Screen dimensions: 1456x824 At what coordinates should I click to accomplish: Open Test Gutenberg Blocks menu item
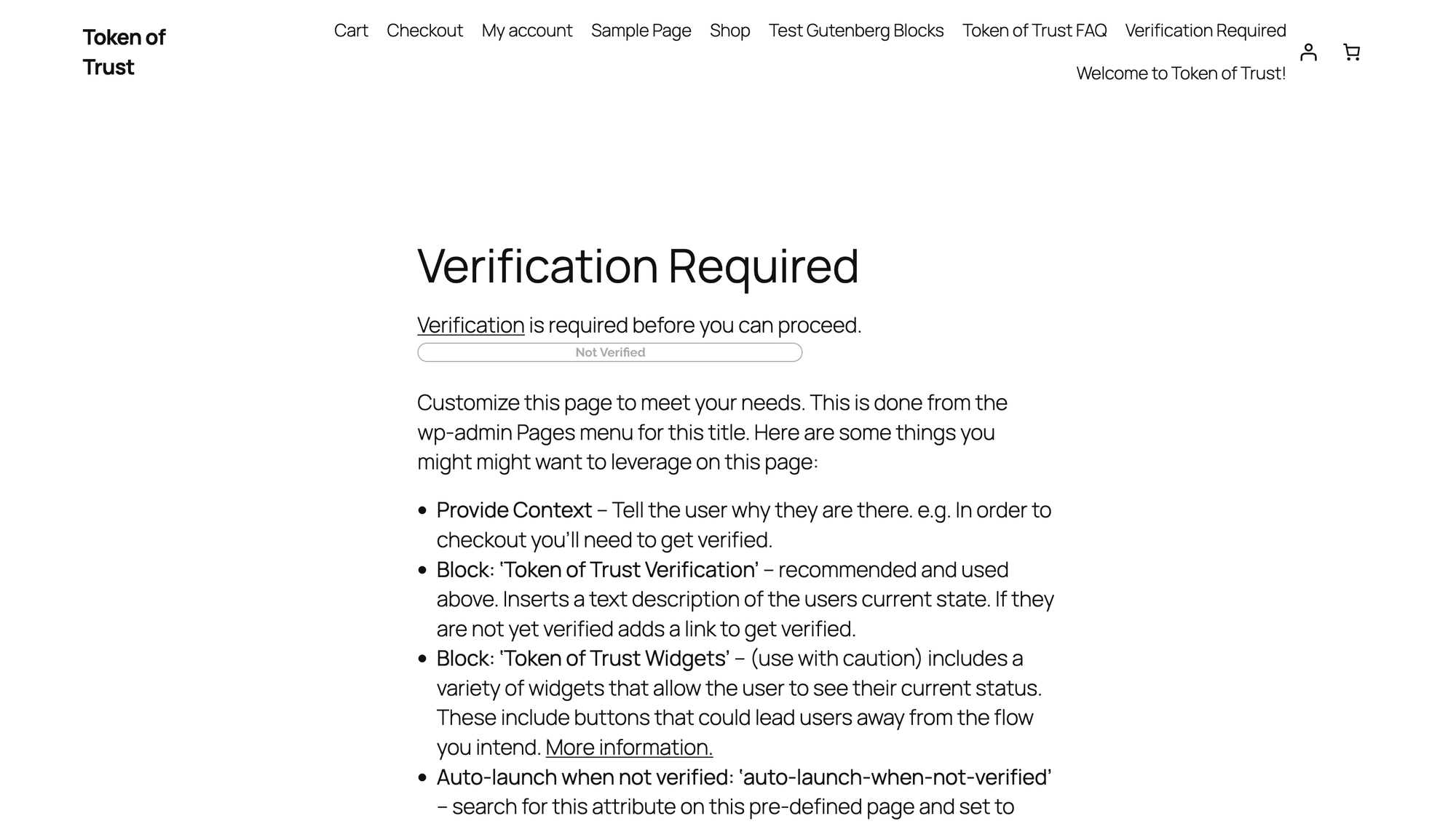click(x=856, y=31)
